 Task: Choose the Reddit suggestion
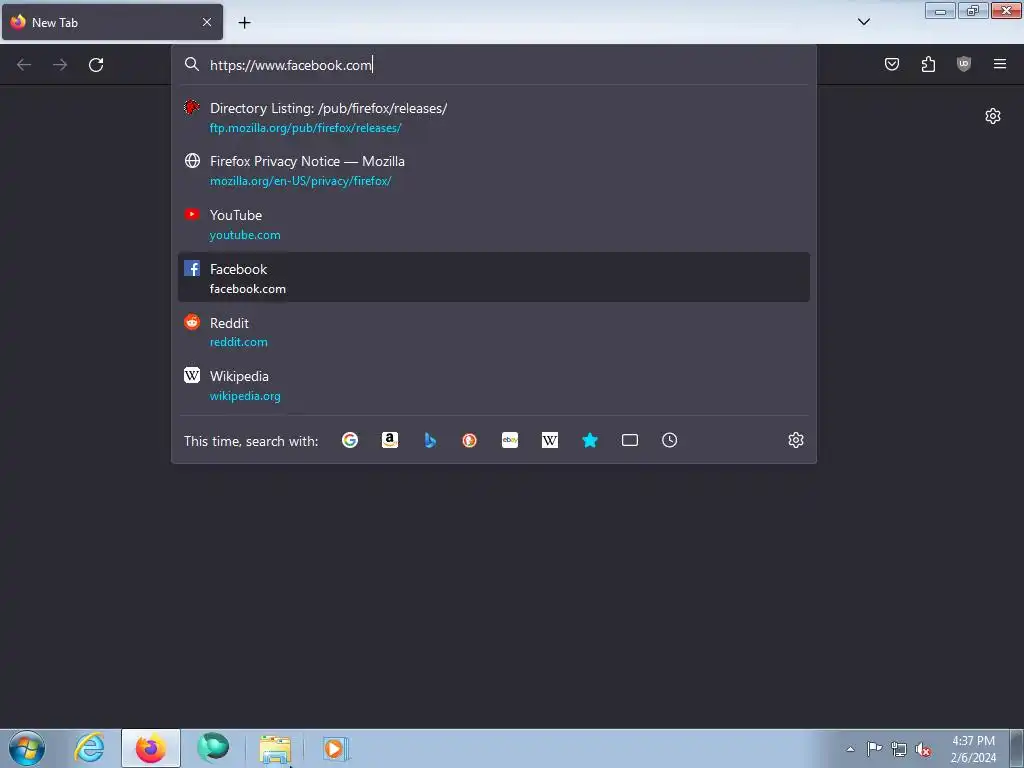pos(494,331)
